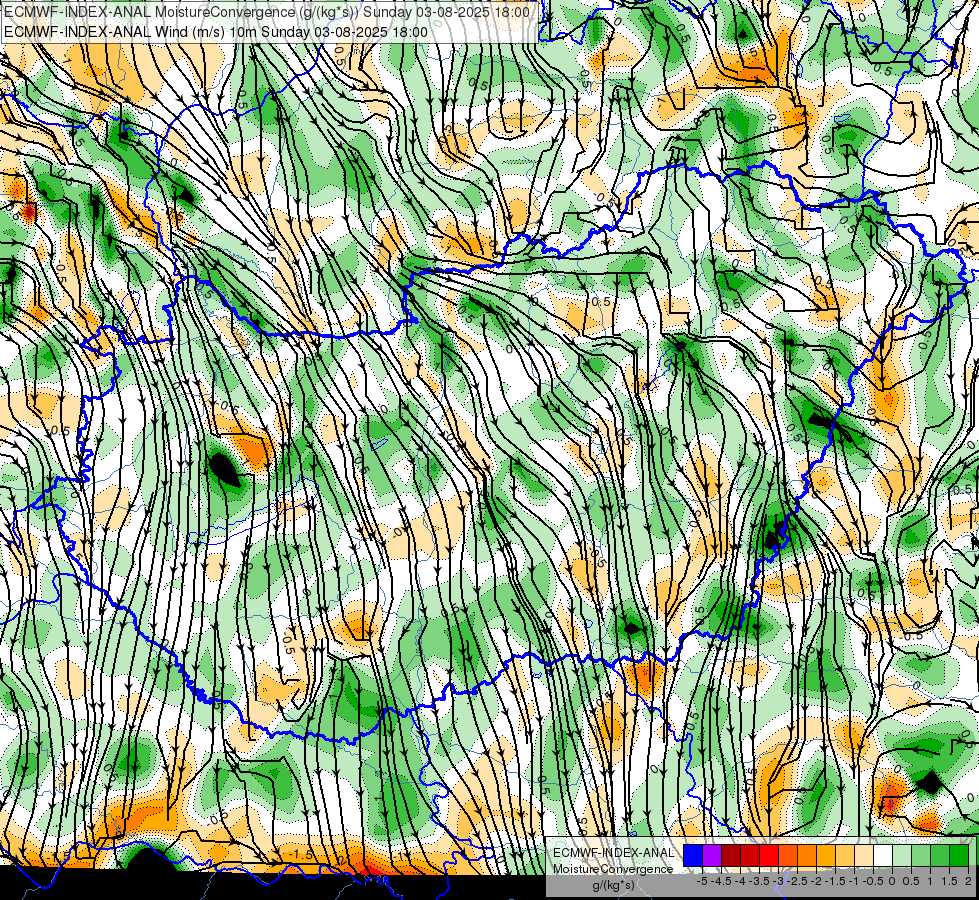Click the 'Wind (m/s) 10m' title line

216,32
